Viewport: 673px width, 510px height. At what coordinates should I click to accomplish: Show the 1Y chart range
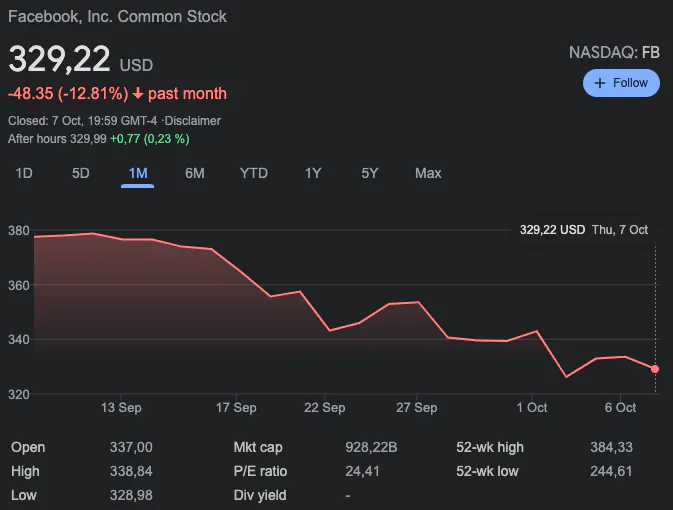pos(313,173)
